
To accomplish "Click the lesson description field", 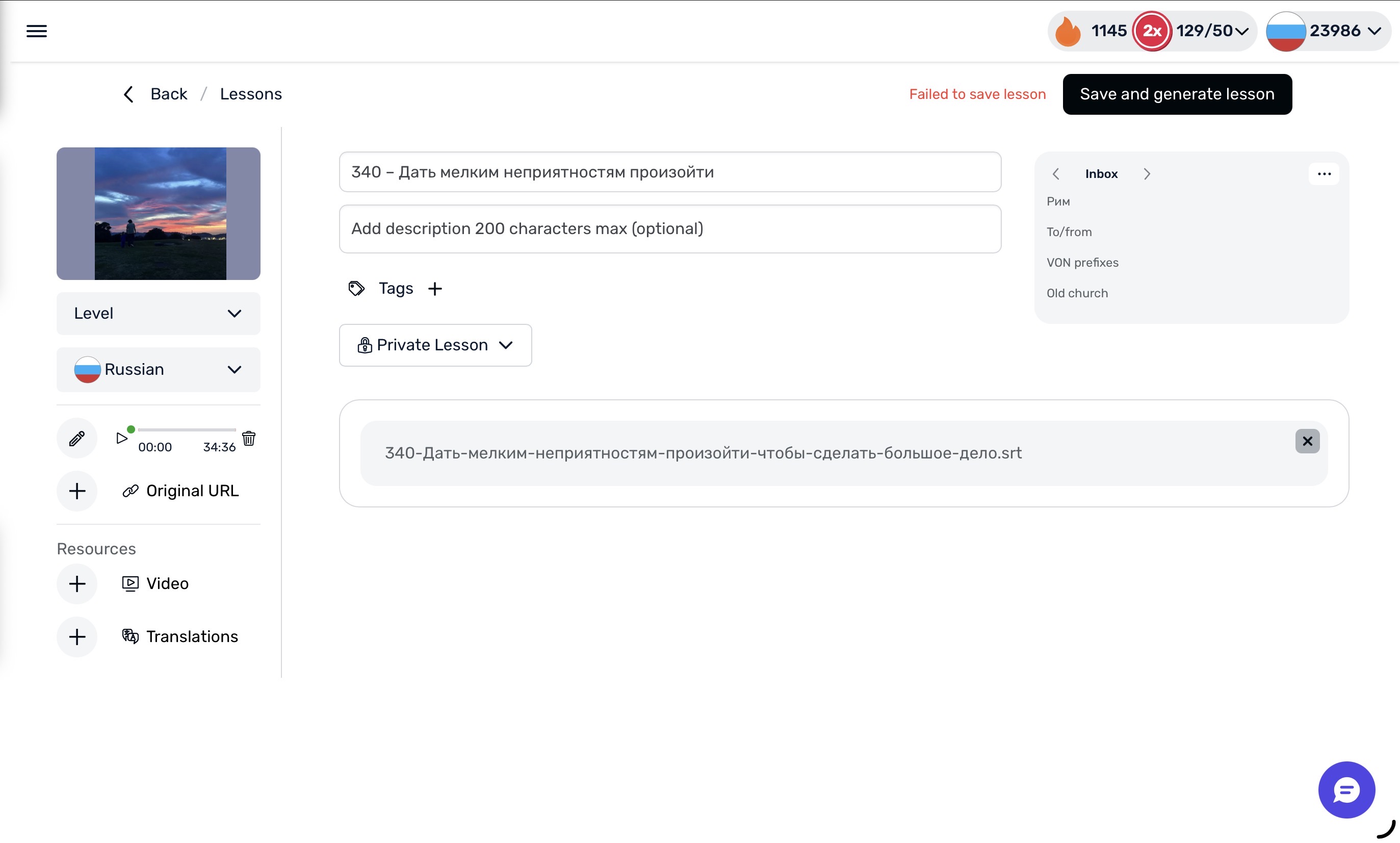I will pos(670,229).
